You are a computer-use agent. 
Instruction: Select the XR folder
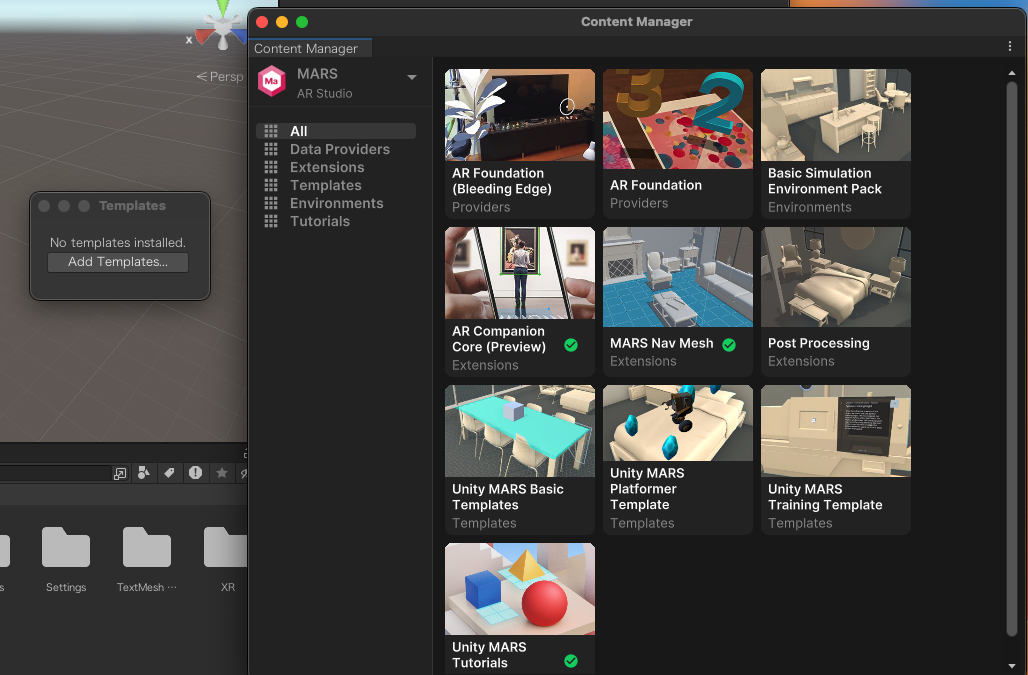[x=227, y=560]
